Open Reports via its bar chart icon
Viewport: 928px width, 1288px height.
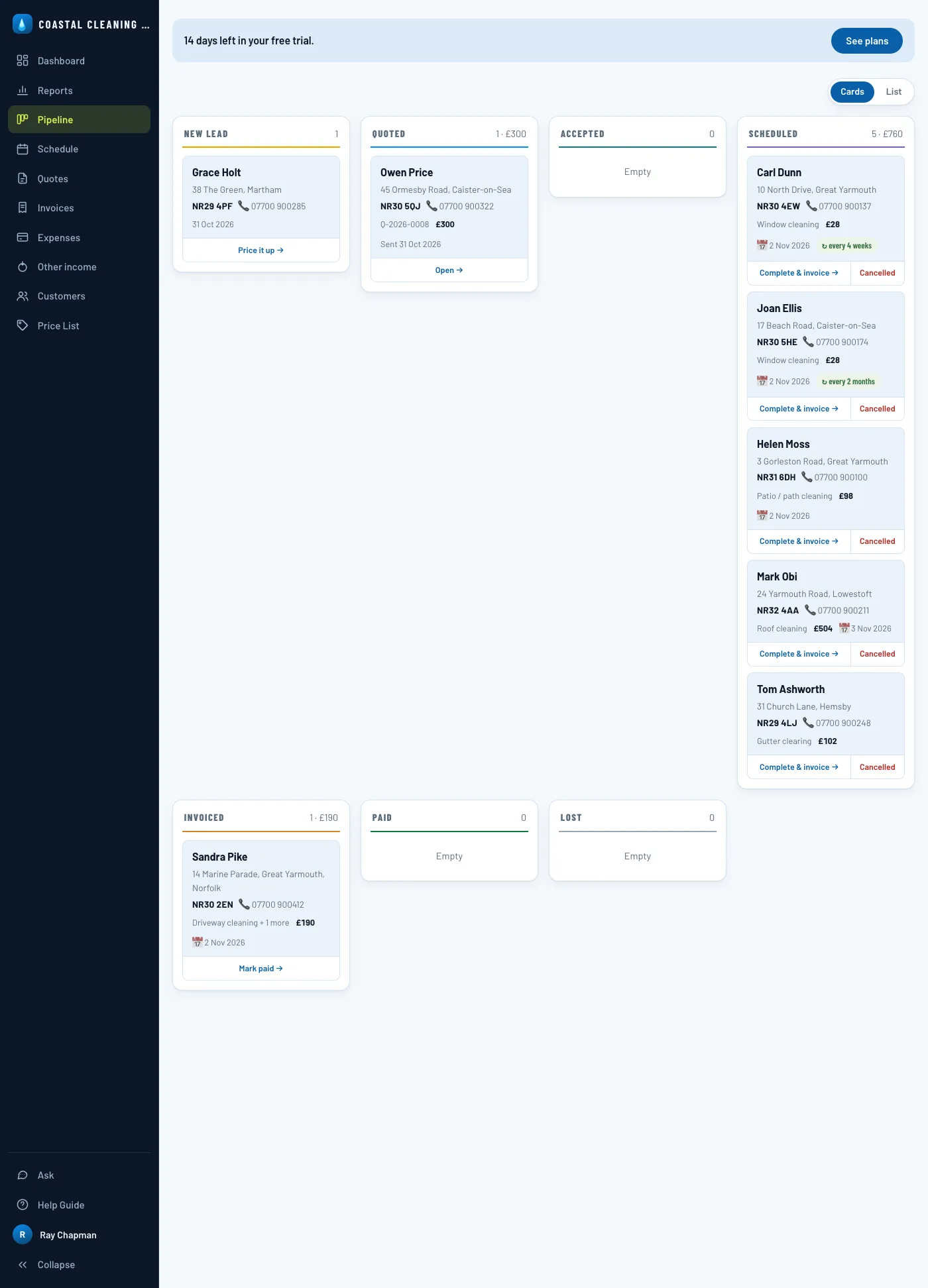[23, 90]
